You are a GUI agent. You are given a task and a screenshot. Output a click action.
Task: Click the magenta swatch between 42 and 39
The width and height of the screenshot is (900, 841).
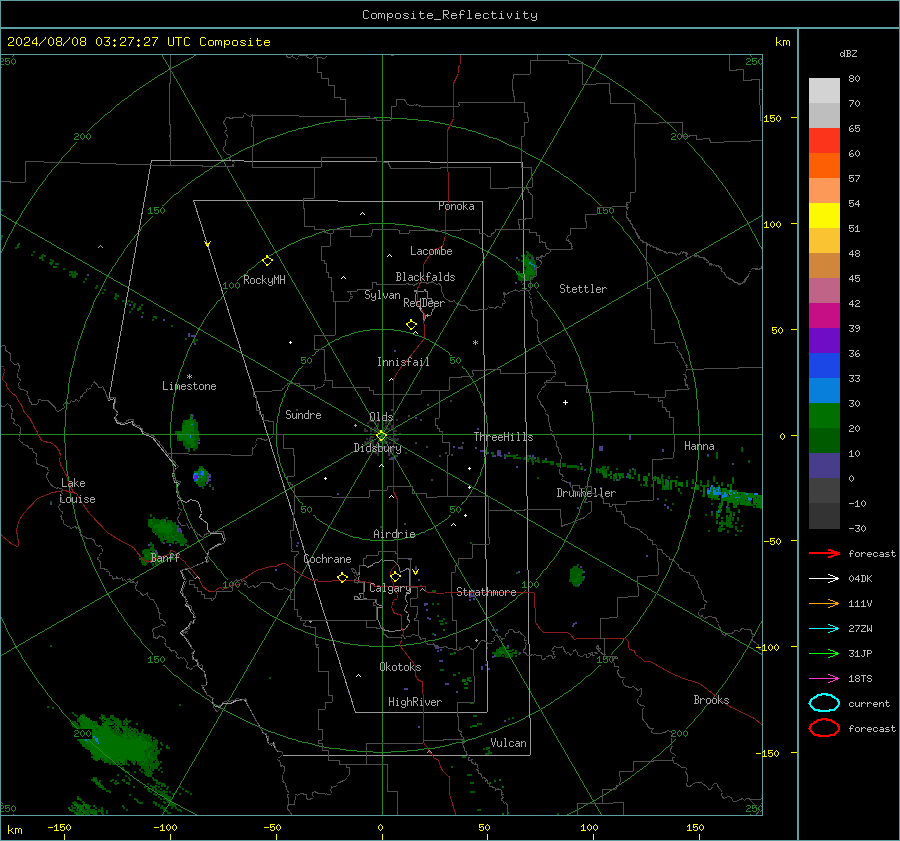click(x=824, y=316)
